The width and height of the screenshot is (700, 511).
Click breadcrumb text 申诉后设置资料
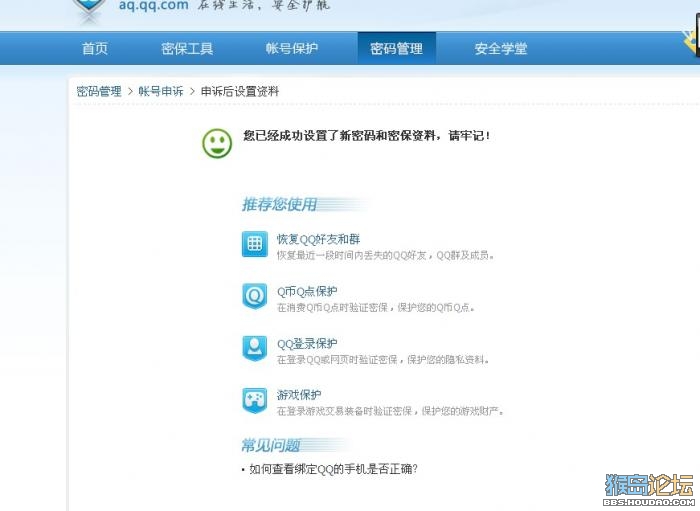[x=240, y=91]
